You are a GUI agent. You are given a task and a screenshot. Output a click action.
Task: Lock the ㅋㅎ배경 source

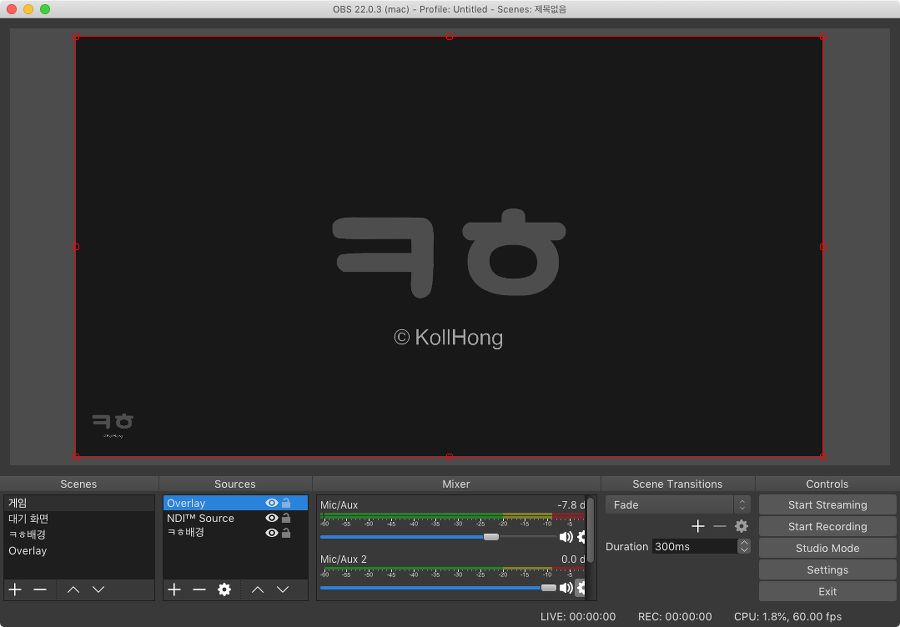tap(286, 533)
